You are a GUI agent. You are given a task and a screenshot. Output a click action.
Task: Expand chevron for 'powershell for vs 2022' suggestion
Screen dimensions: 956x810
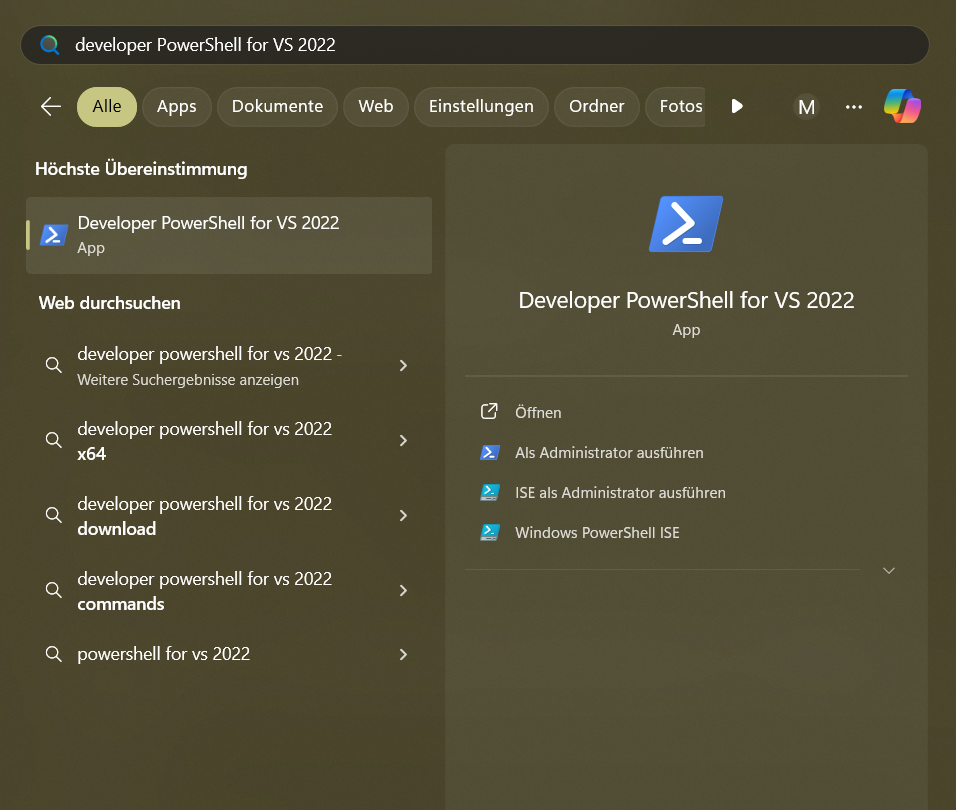[x=403, y=655]
